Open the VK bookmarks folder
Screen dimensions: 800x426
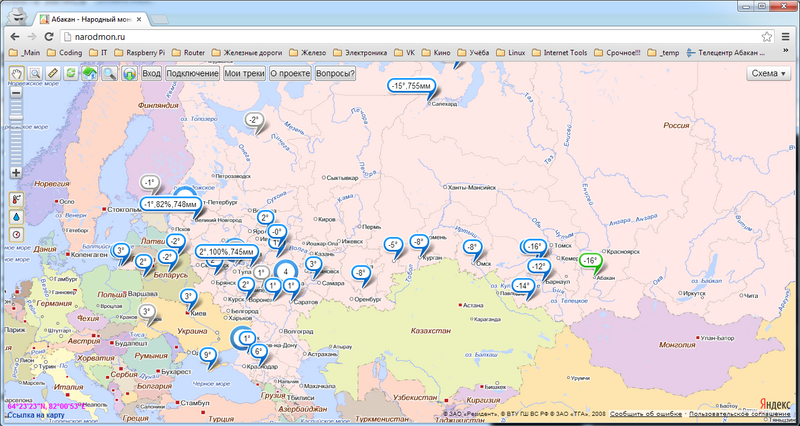pos(405,53)
